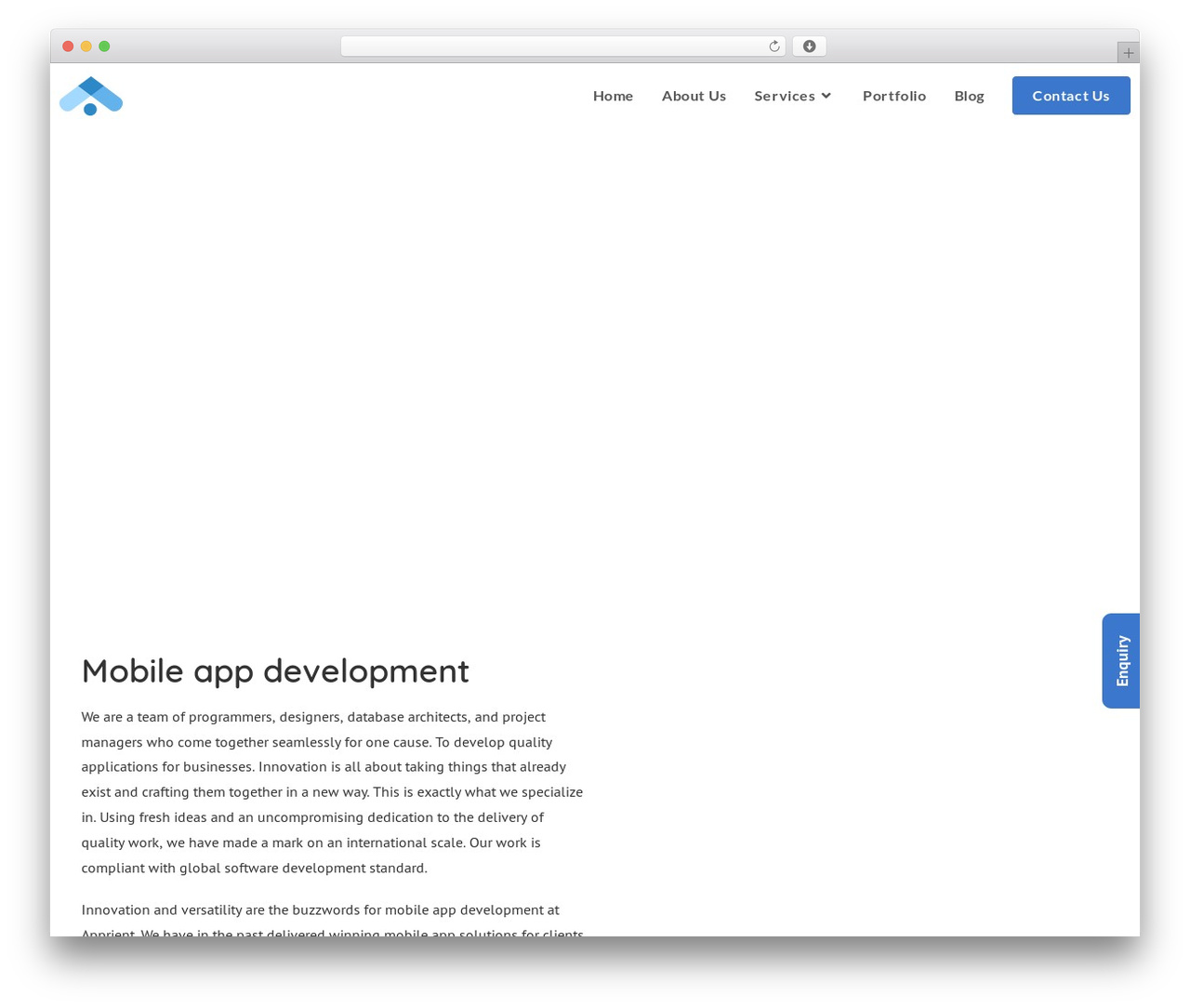Go to the Home menu item
Image resolution: width=1190 pixels, height=1008 pixels.
613,96
